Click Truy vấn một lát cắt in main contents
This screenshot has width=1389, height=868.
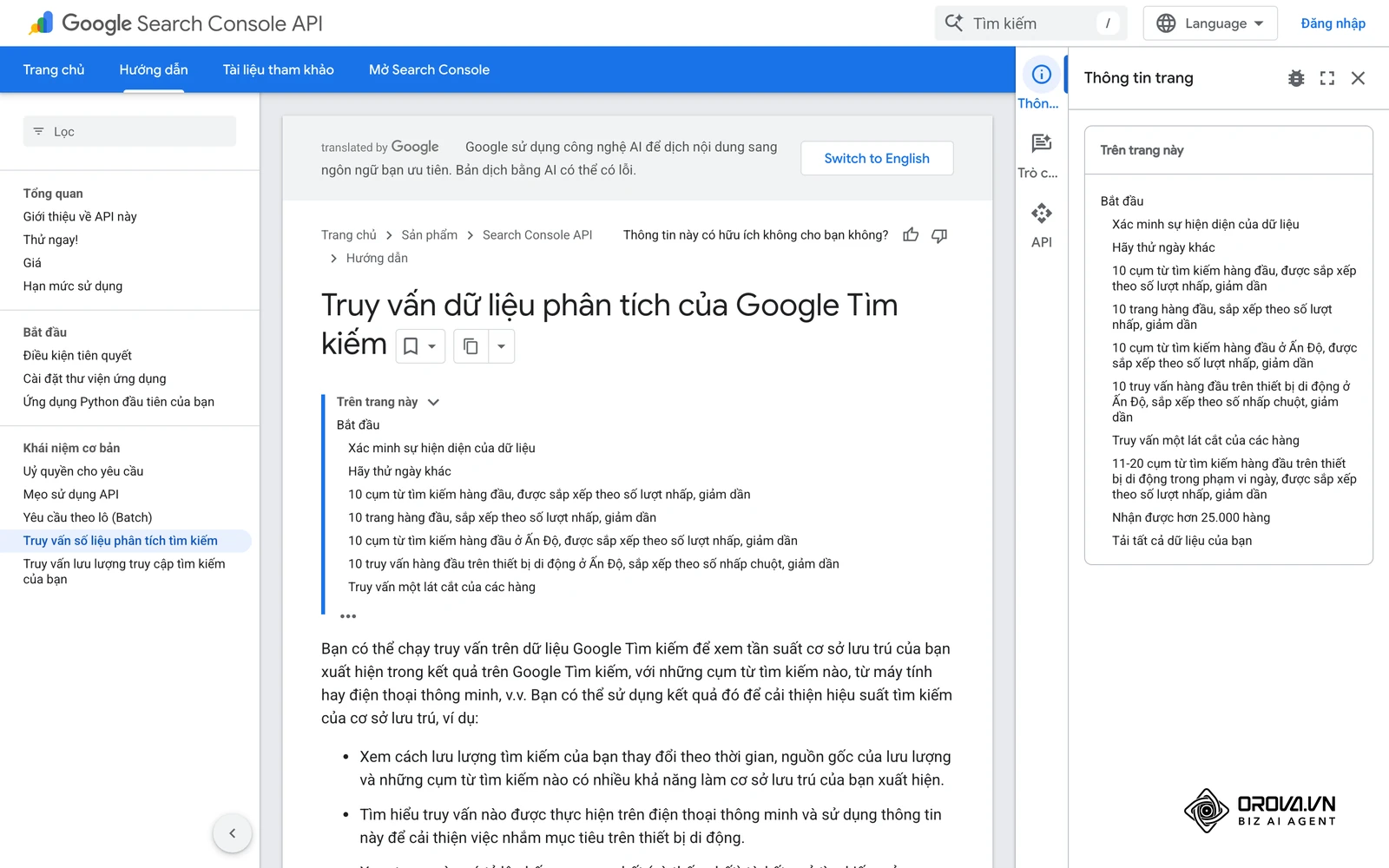point(442,587)
